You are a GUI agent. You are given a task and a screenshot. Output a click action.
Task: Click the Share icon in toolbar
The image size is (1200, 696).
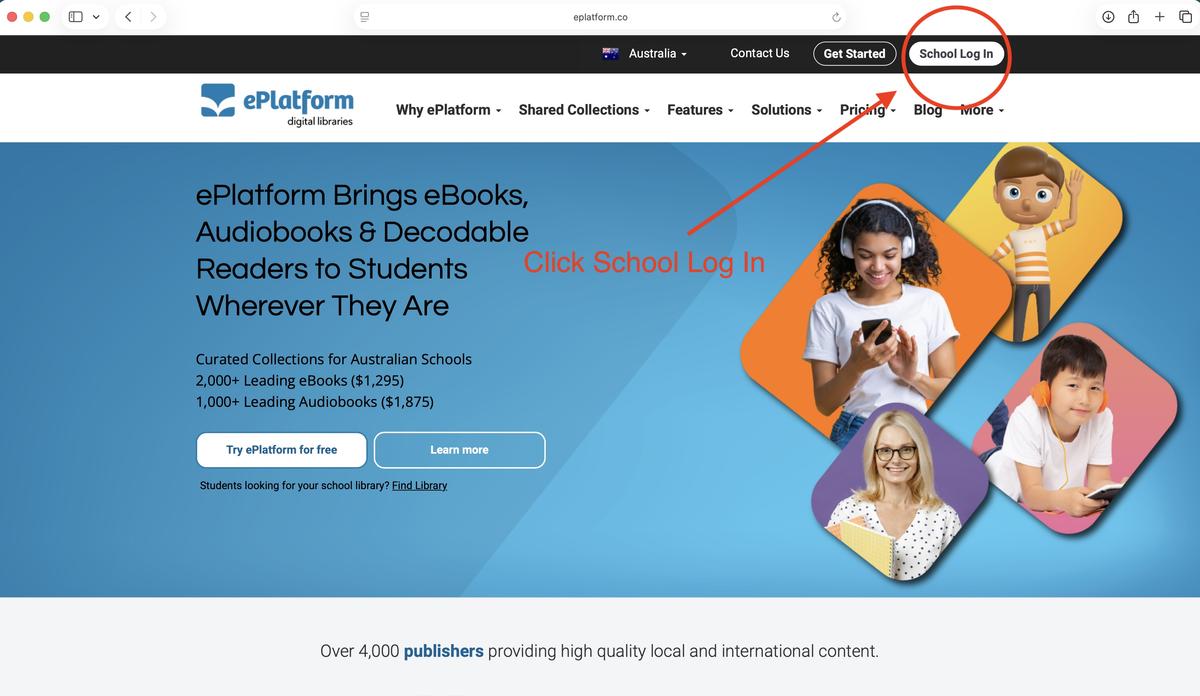coord(1134,17)
